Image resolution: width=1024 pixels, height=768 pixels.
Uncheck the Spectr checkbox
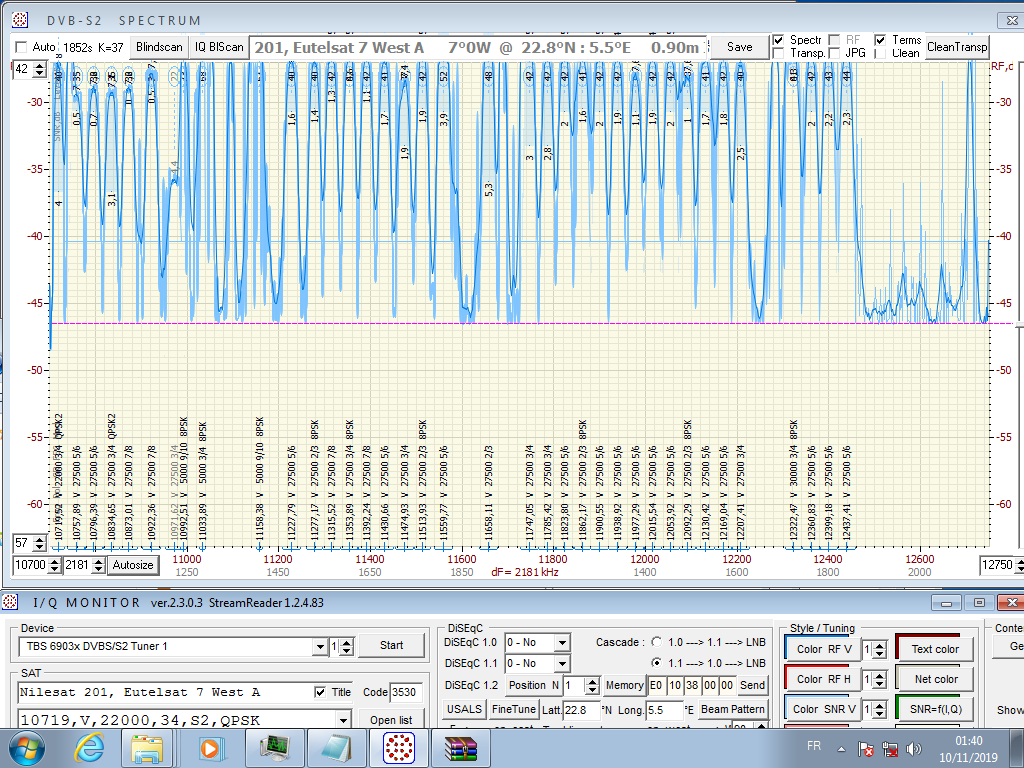tap(779, 40)
